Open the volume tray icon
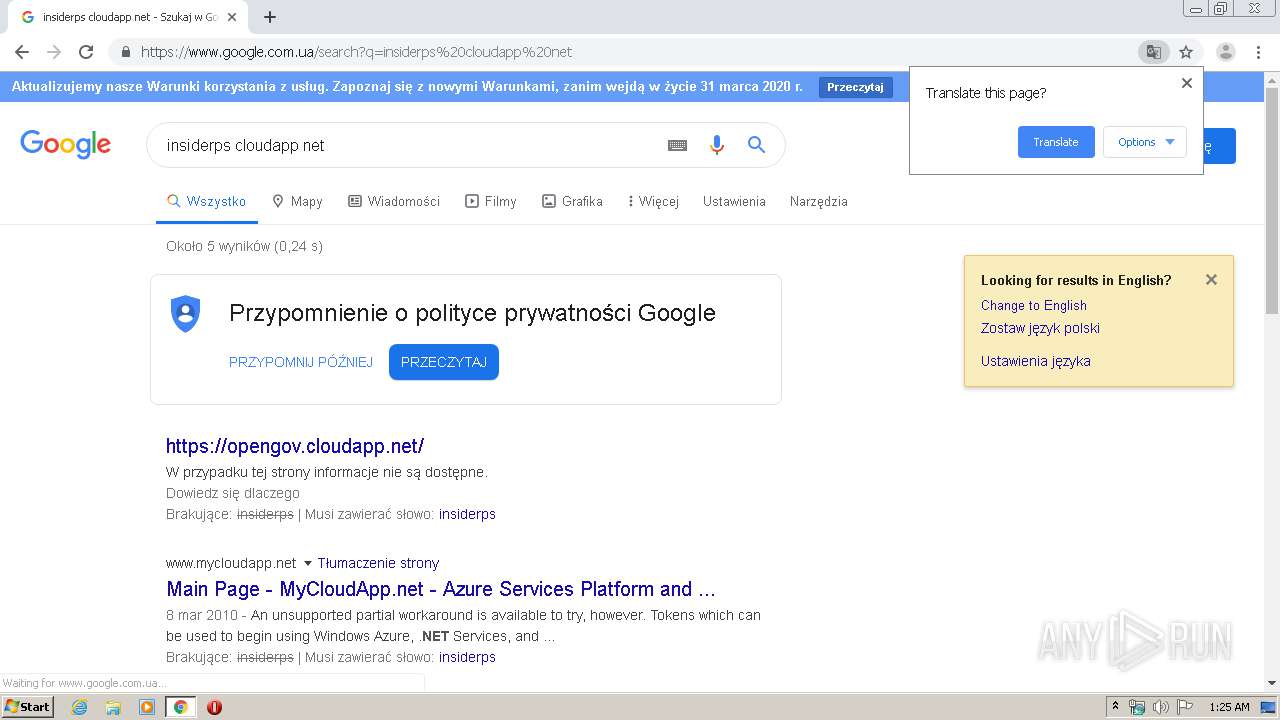1280x720 pixels. pos(1160,707)
